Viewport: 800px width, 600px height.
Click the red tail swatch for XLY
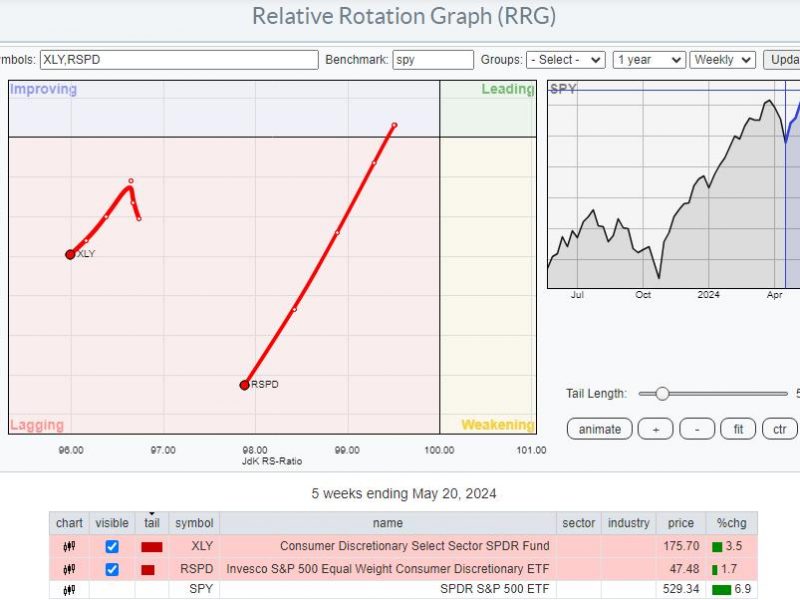click(x=152, y=547)
